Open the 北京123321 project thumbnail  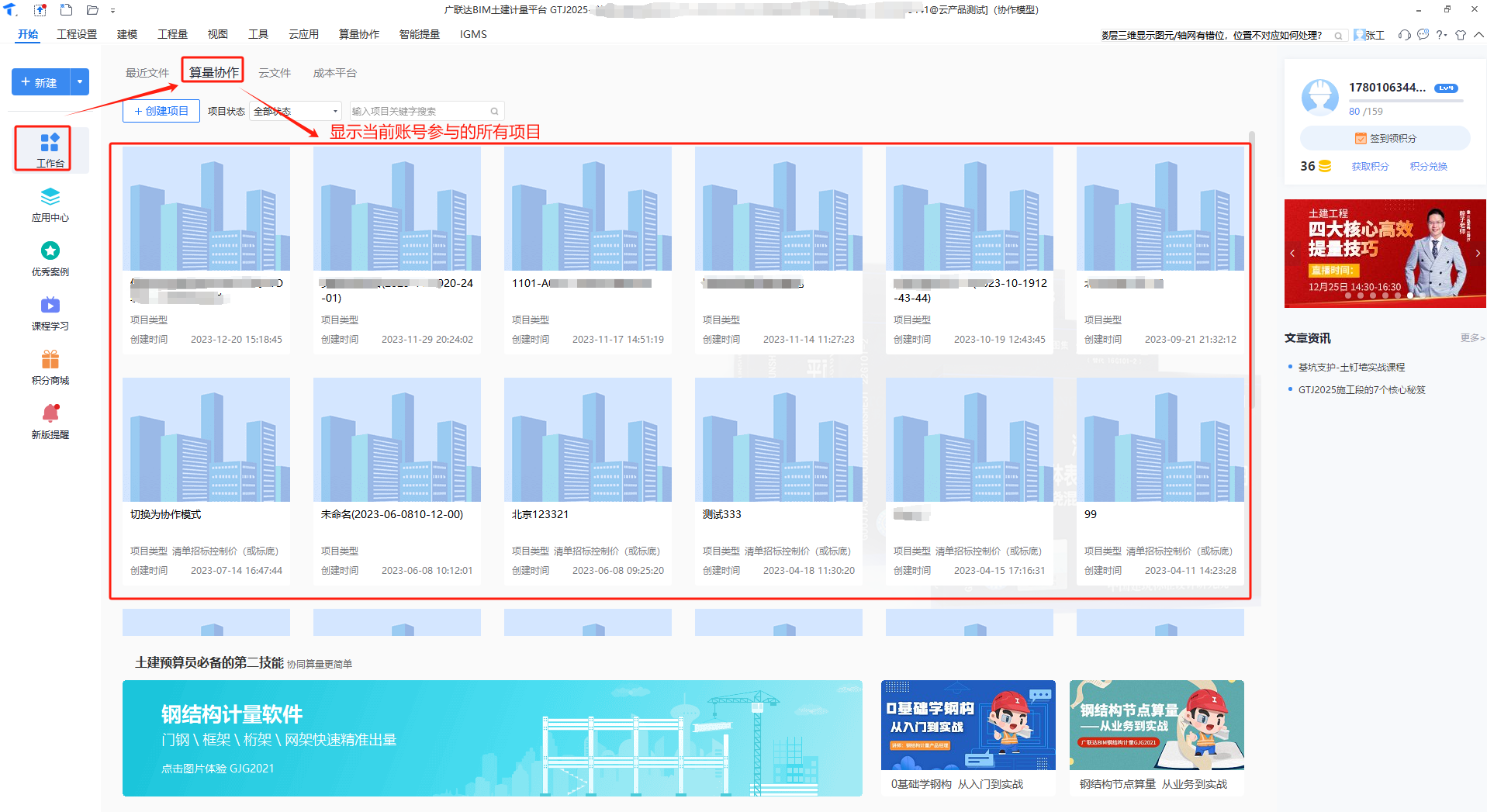(x=588, y=440)
